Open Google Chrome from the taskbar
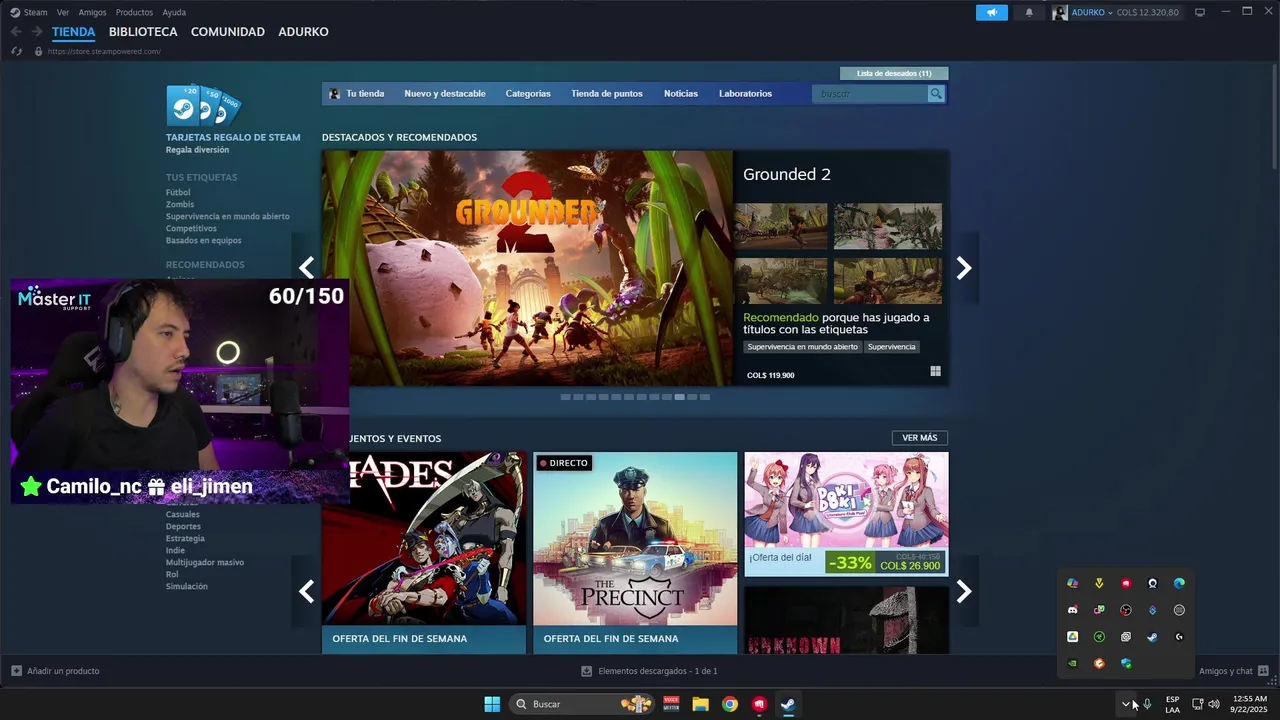1280x720 pixels. [730, 704]
